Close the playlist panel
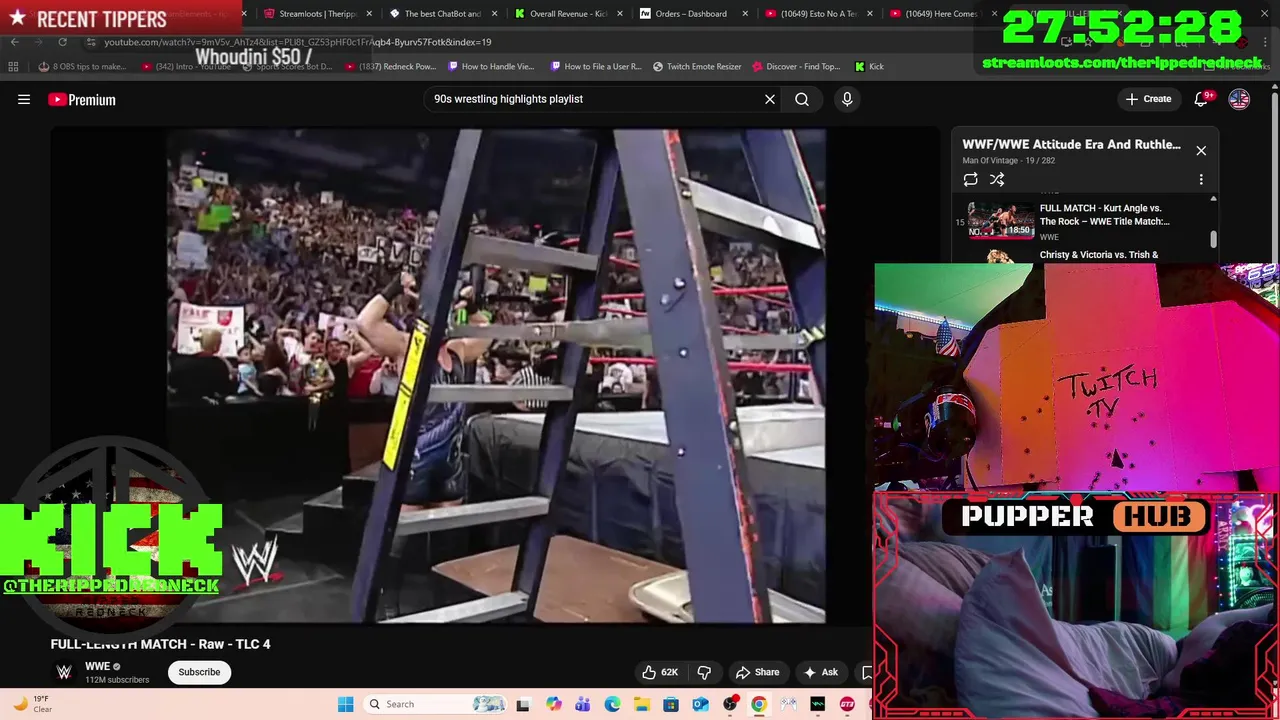Screen dimensions: 1280x720 1201,151
